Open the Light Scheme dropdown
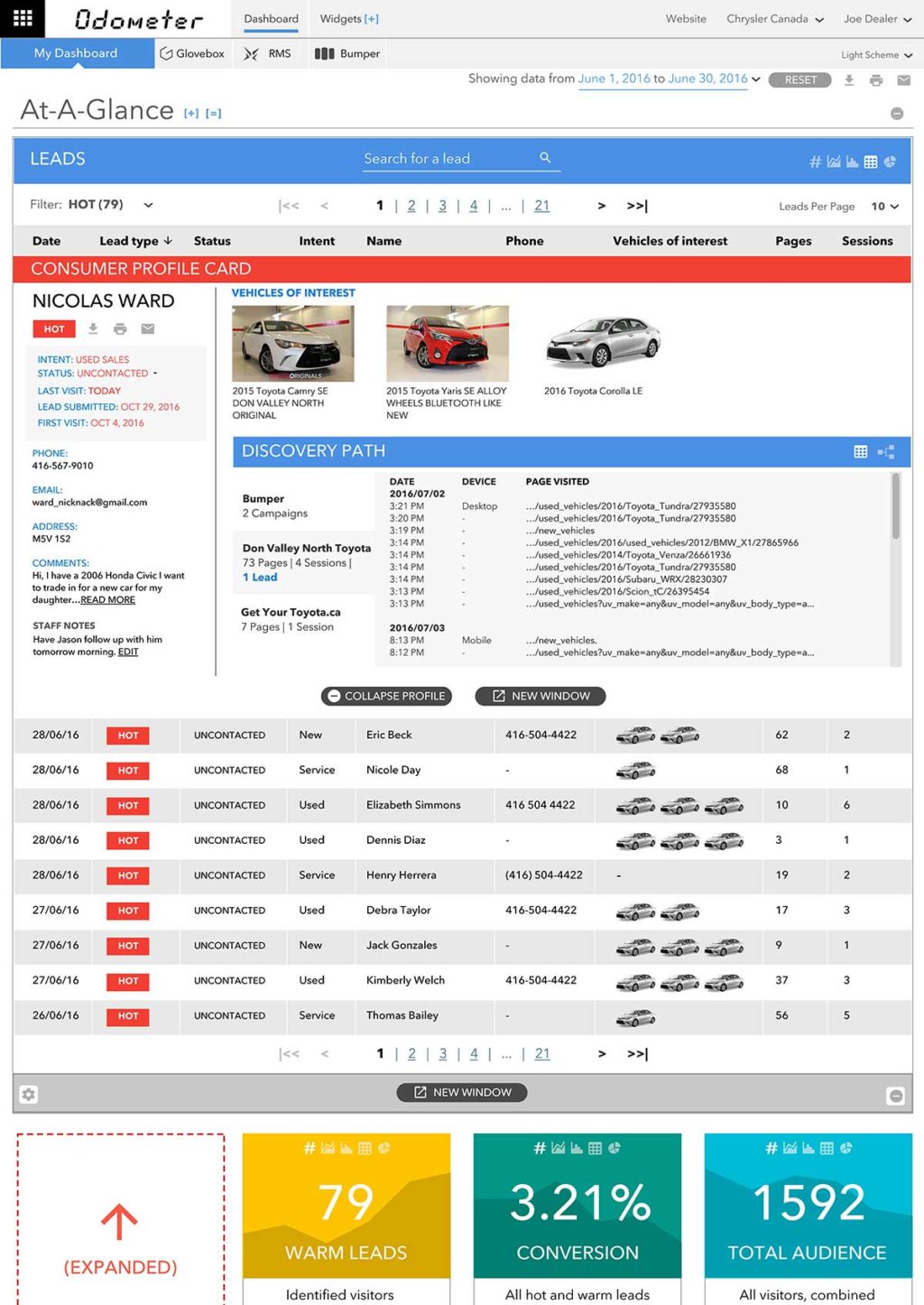Image resolution: width=924 pixels, height=1305 pixels. 876,55
